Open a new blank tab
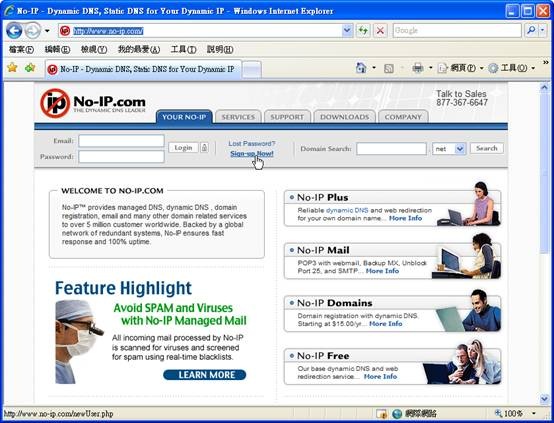Viewport: 554px width, 423px height. (x=252, y=70)
